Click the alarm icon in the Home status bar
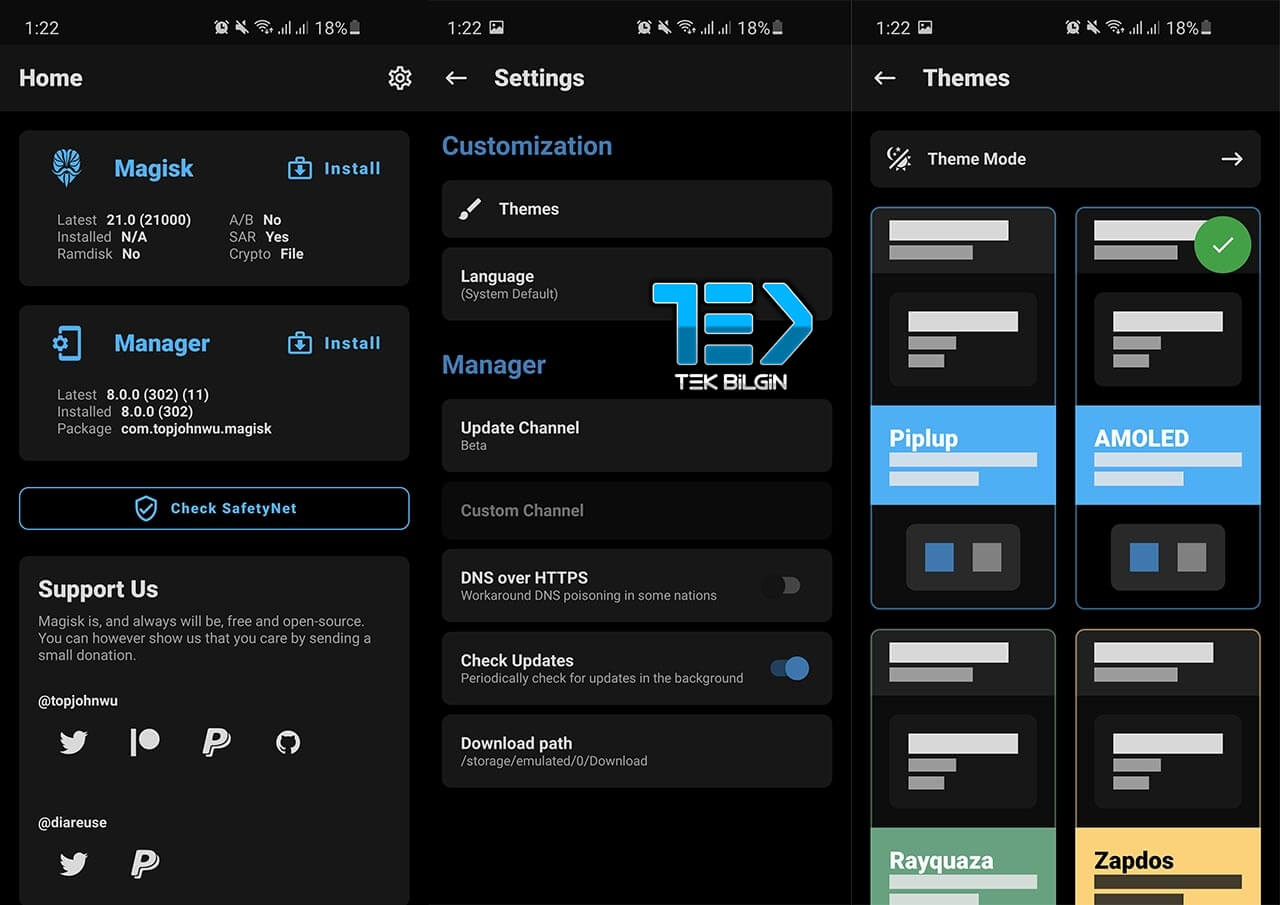This screenshot has height=905, width=1280. (221, 28)
